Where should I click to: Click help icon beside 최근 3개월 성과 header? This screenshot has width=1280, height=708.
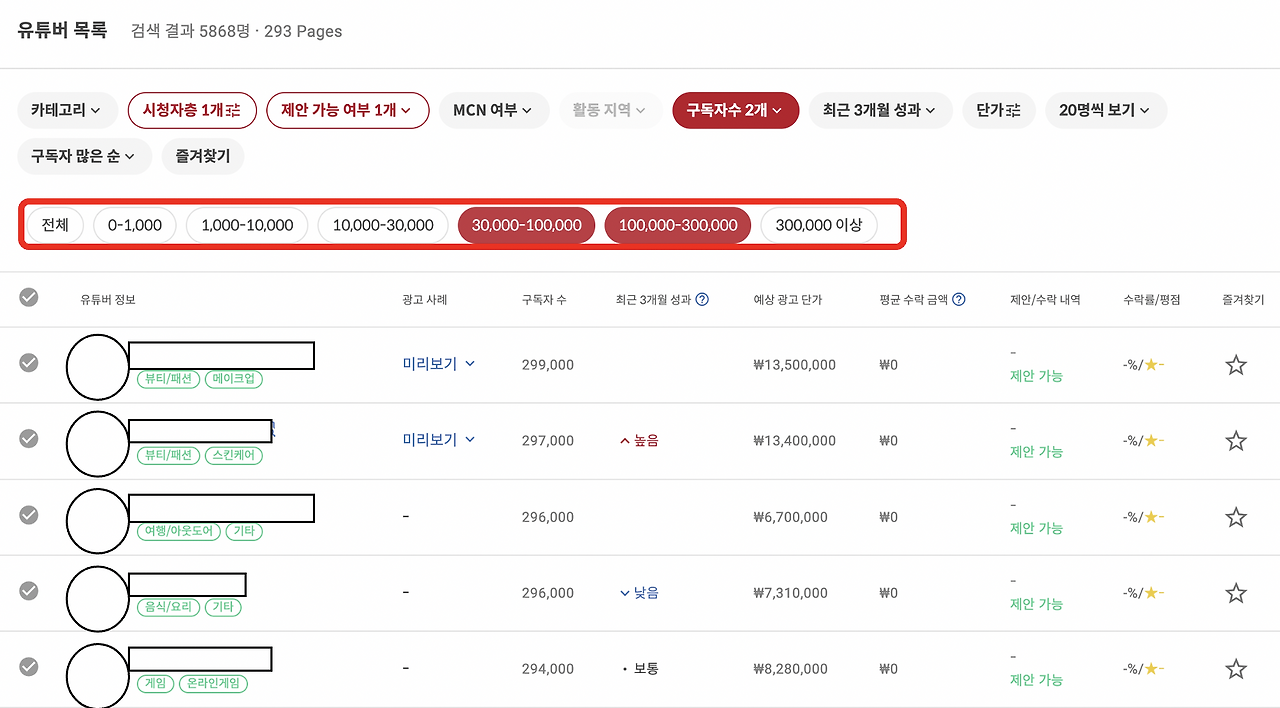[703, 298]
